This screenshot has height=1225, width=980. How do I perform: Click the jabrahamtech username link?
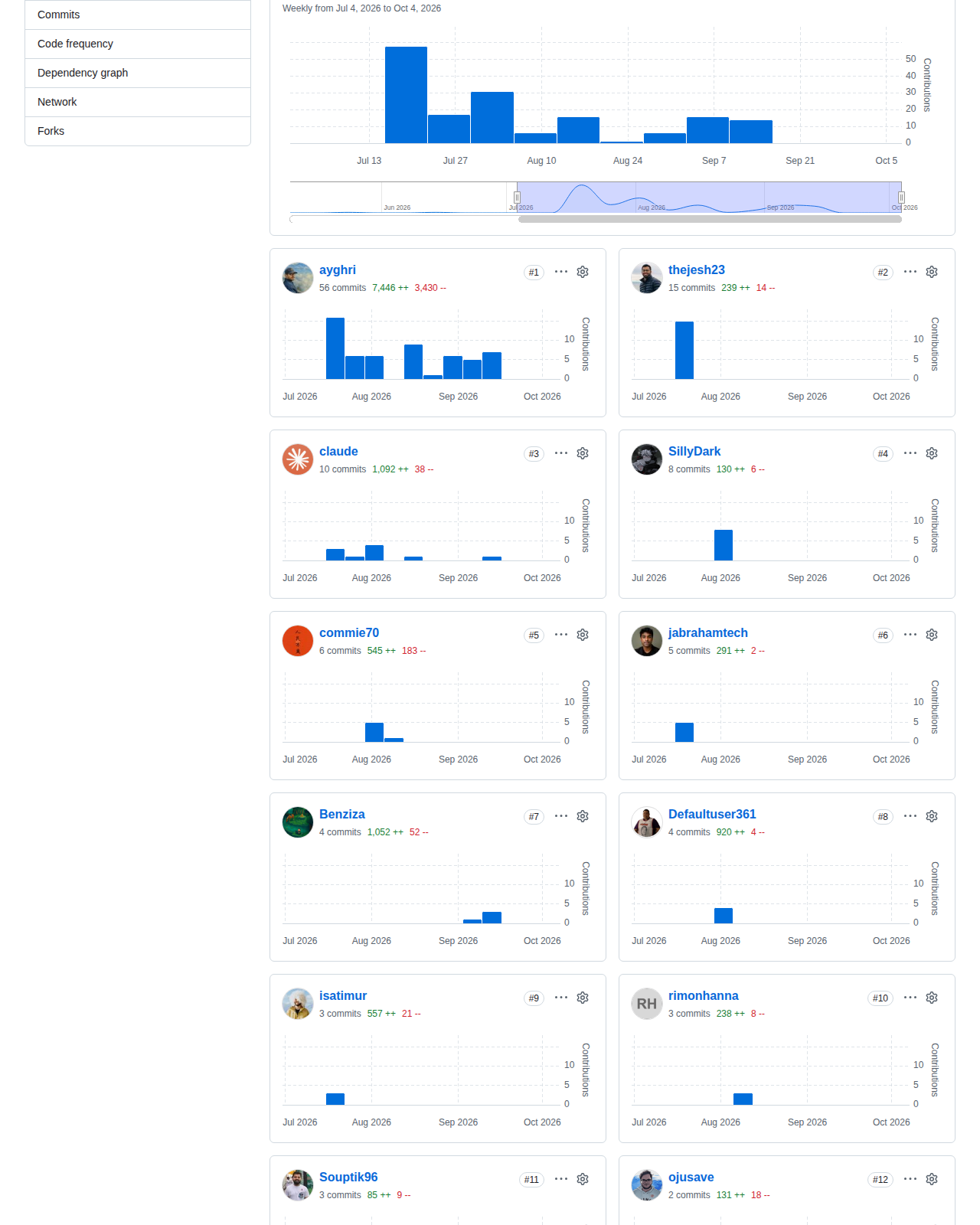coord(708,633)
